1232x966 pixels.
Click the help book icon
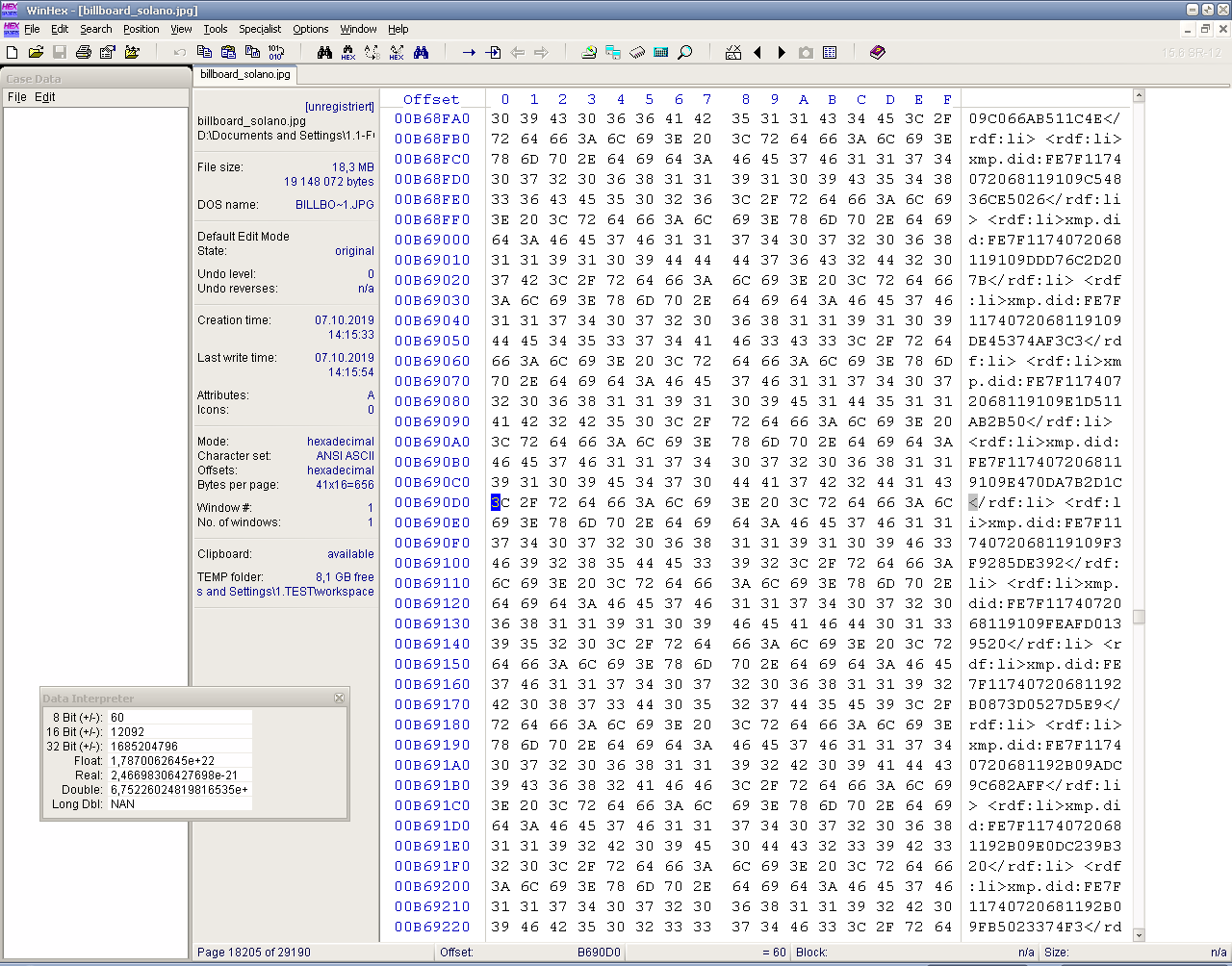click(877, 52)
